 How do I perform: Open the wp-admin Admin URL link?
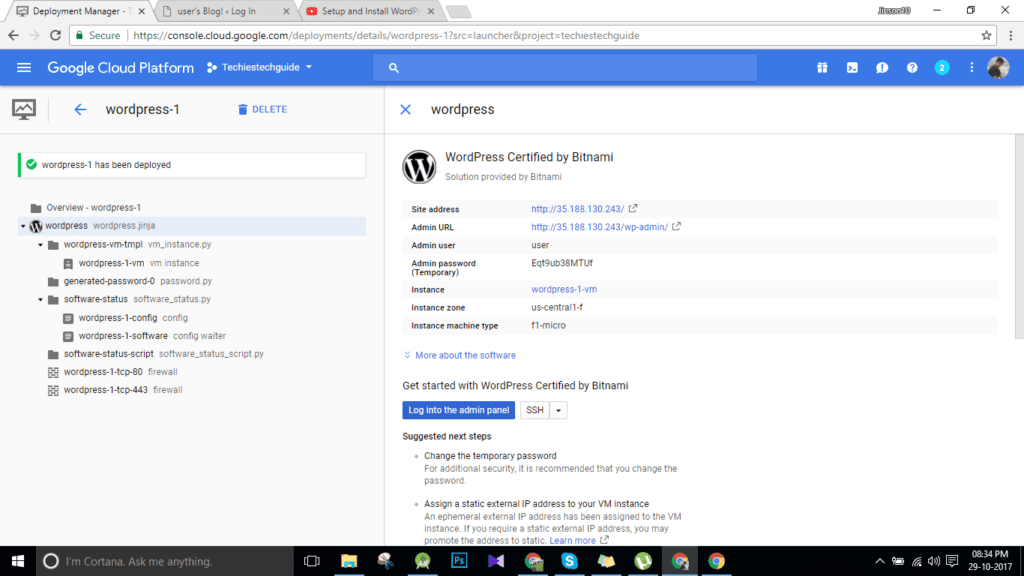tap(600, 227)
